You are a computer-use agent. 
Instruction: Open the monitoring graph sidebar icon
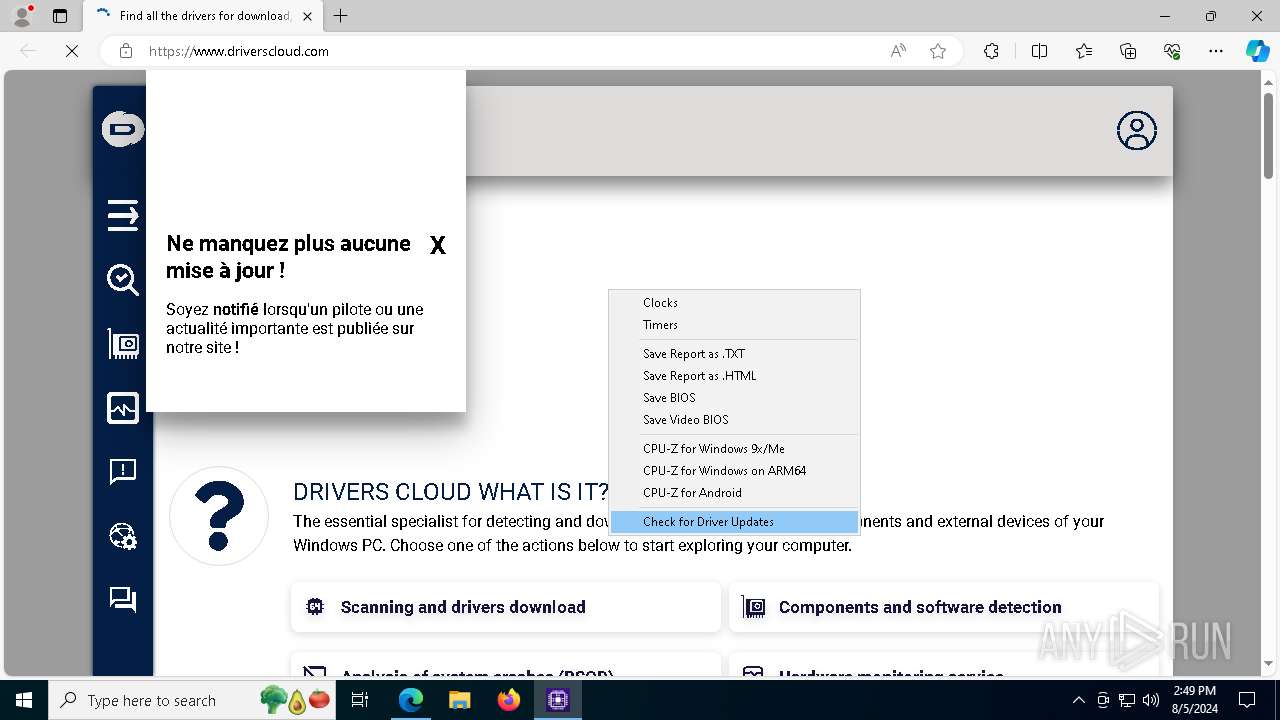click(x=123, y=408)
